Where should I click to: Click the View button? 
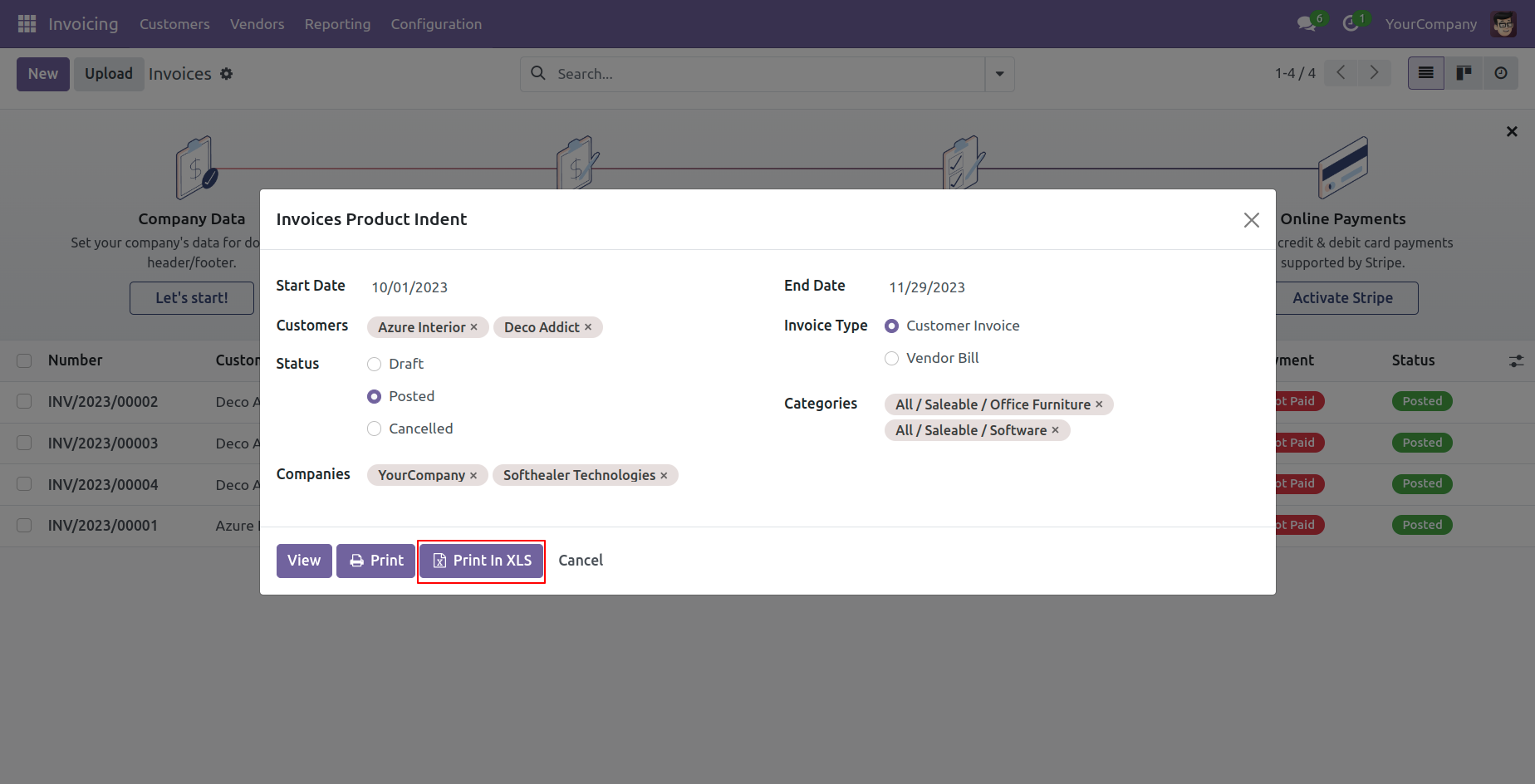point(304,561)
